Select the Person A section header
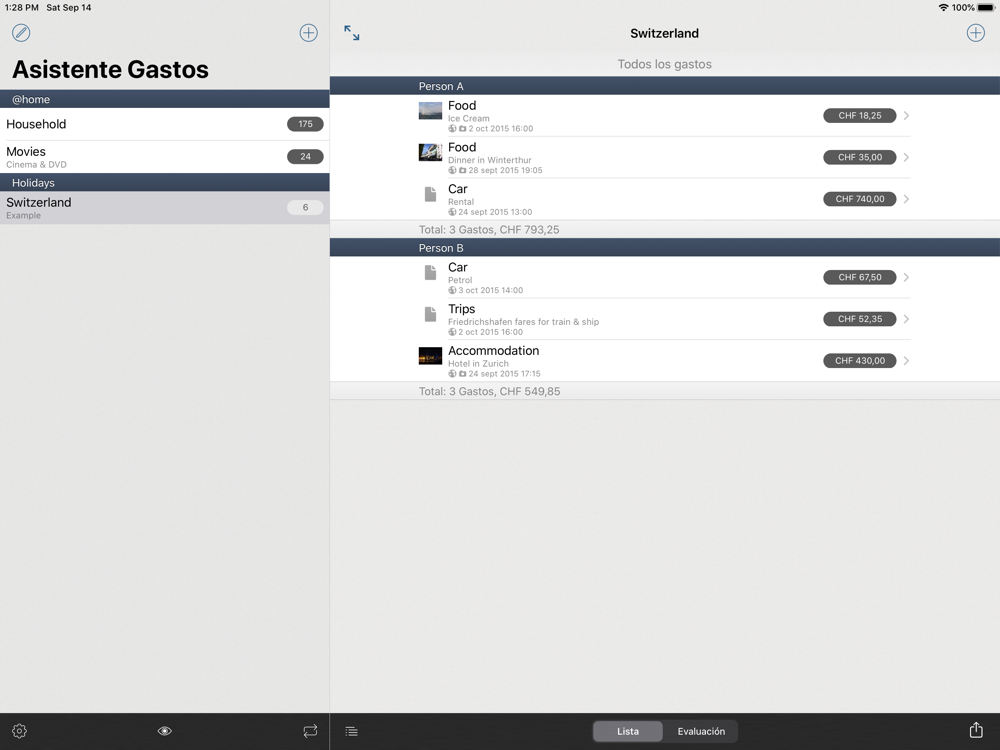 pyautogui.click(x=665, y=86)
